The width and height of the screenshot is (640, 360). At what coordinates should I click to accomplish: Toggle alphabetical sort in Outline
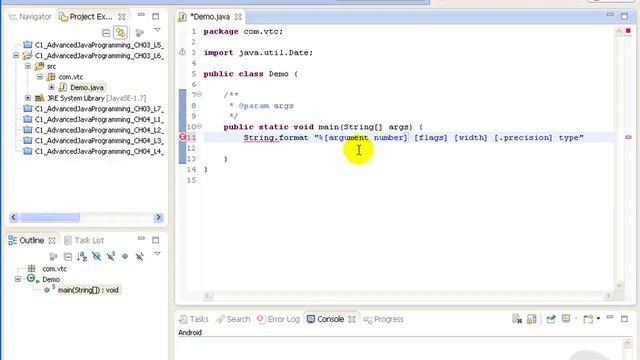point(82,256)
